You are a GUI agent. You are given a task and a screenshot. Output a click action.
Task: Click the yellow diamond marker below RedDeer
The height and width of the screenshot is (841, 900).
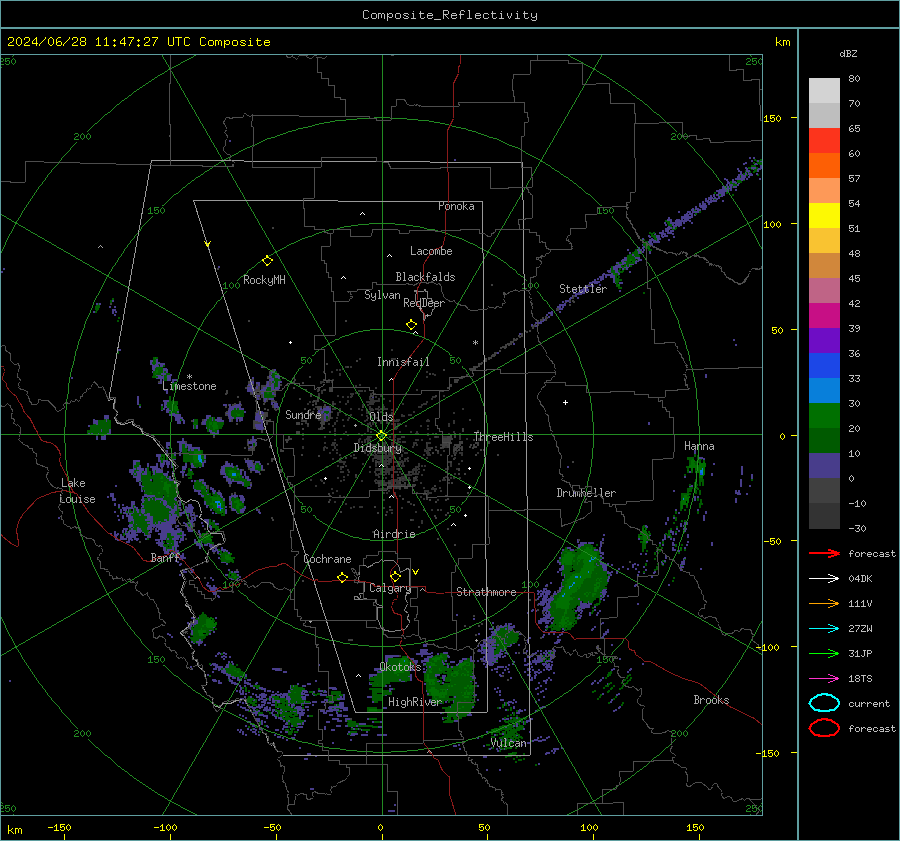coord(411,325)
